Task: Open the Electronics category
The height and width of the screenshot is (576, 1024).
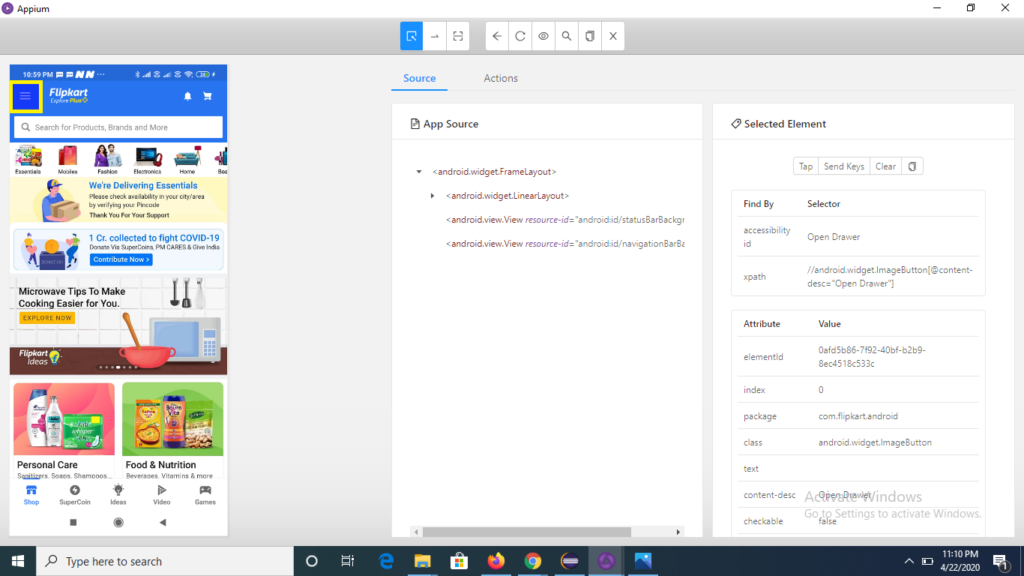Action: point(148,160)
